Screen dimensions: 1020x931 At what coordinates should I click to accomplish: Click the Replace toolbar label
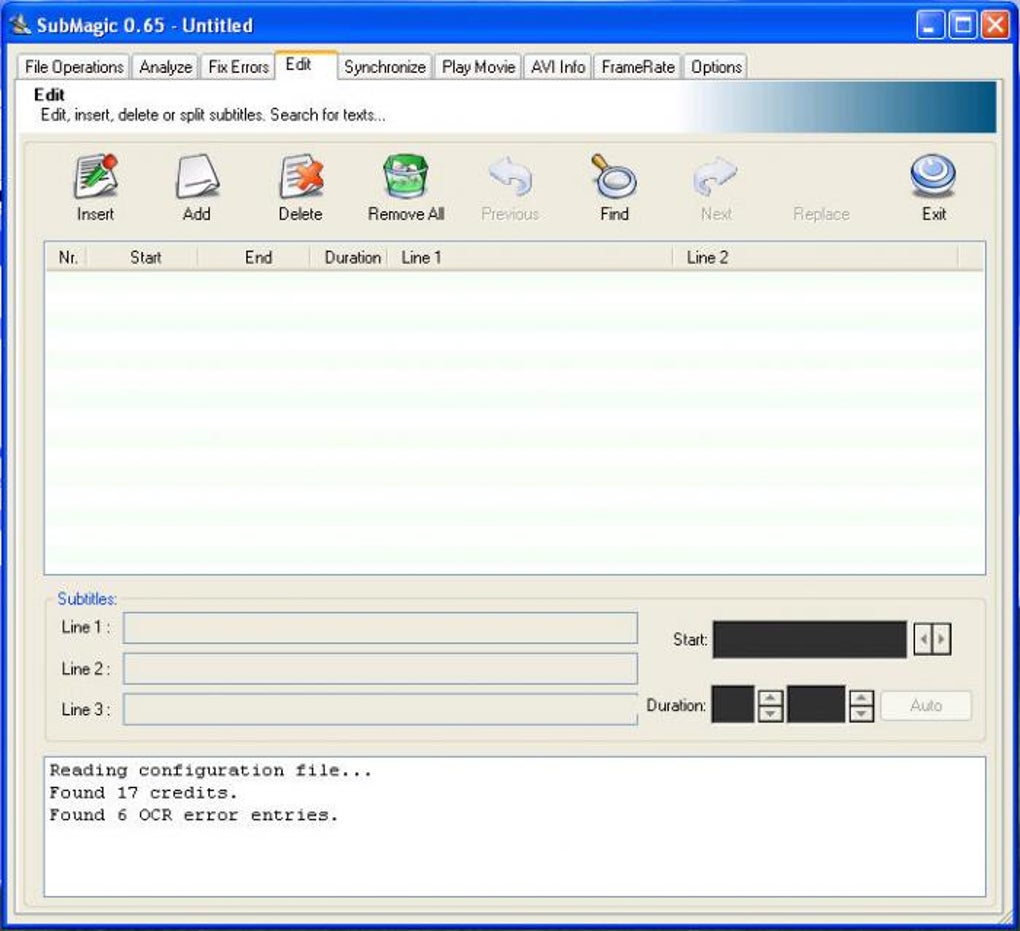(821, 214)
